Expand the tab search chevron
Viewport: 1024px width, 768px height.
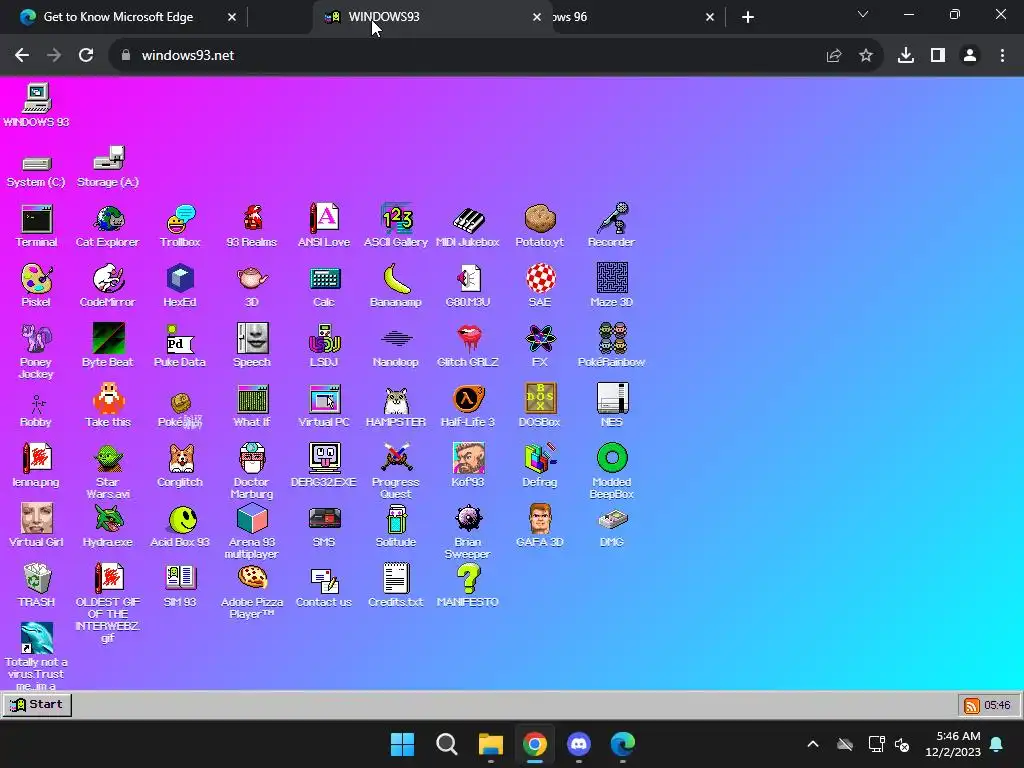(863, 14)
